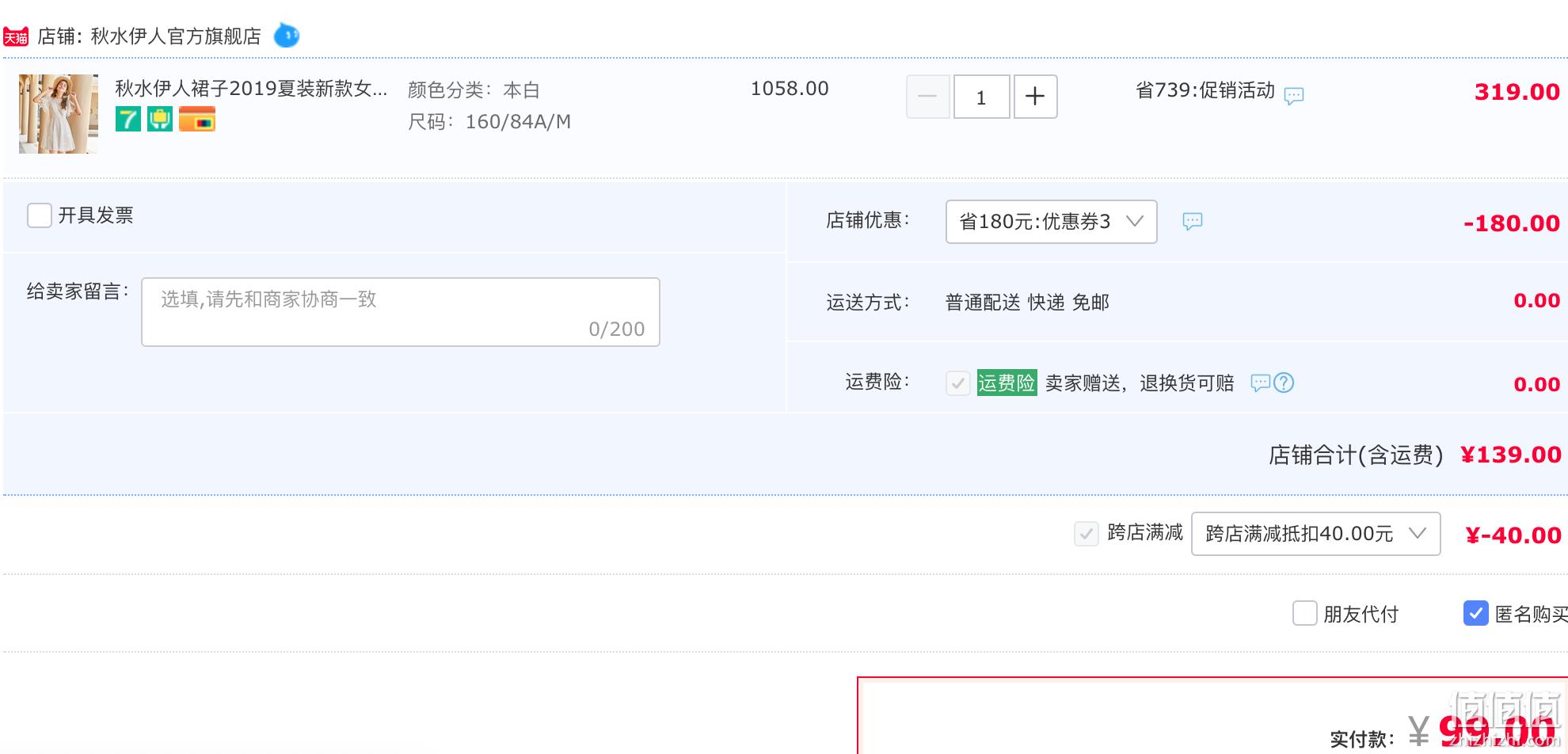1568x754 pixels.
Task: Click the coupon discount amount -180.00
Action: (1512, 223)
